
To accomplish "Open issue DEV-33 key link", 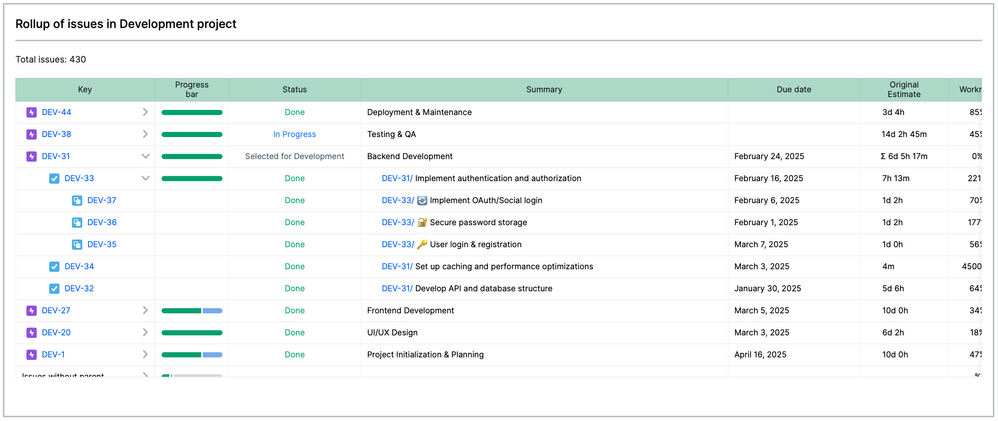I will pyautogui.click(x=79, y=178).
